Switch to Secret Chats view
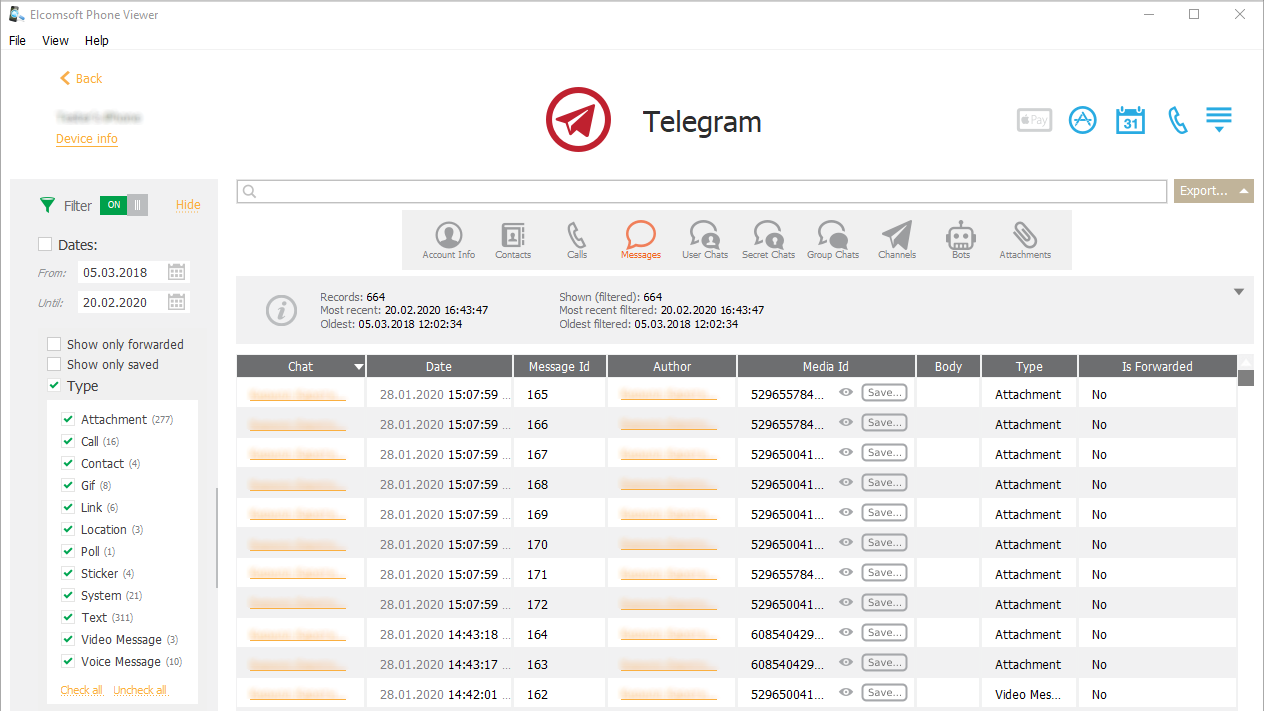This screenshot has width=1264, height=711. [768, 240]
